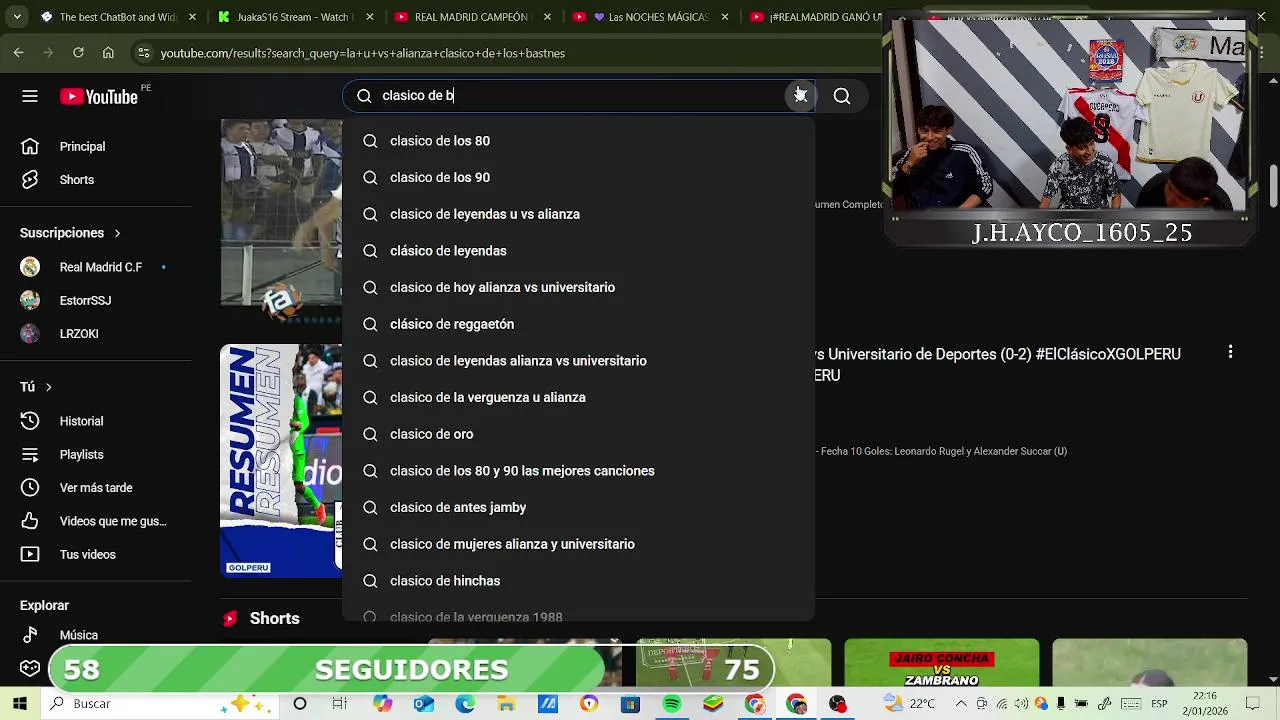Click the Windows taskbar Buscar box

160,704
